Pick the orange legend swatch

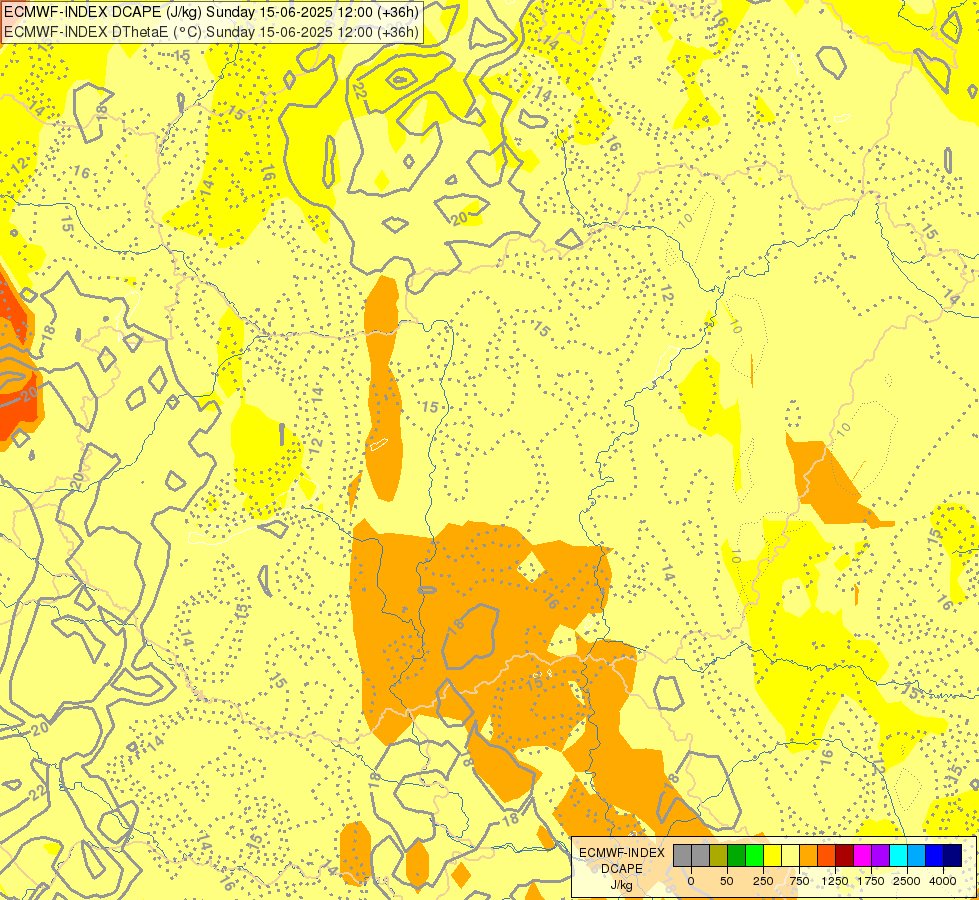click(x=809, y=856)
